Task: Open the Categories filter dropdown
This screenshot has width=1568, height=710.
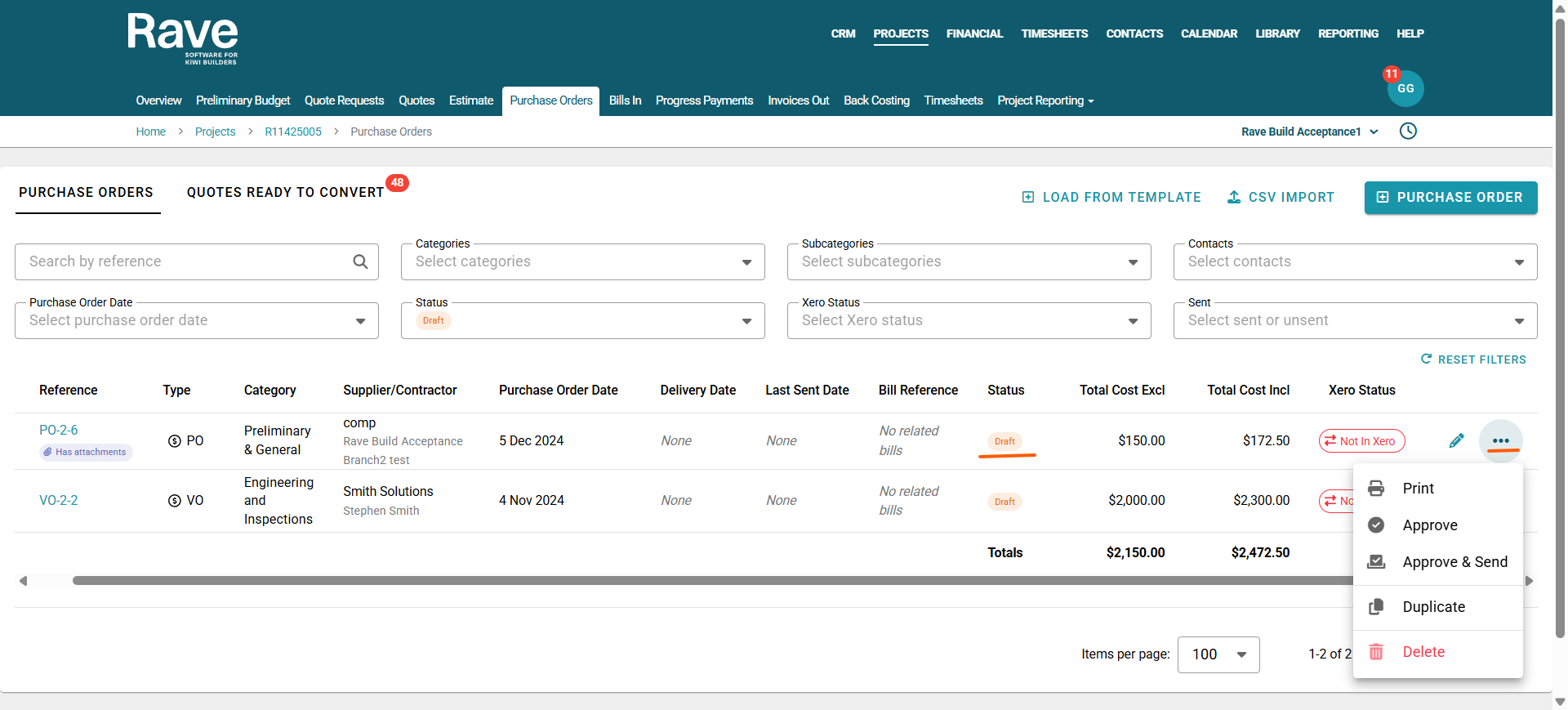Action: (582, 262)
